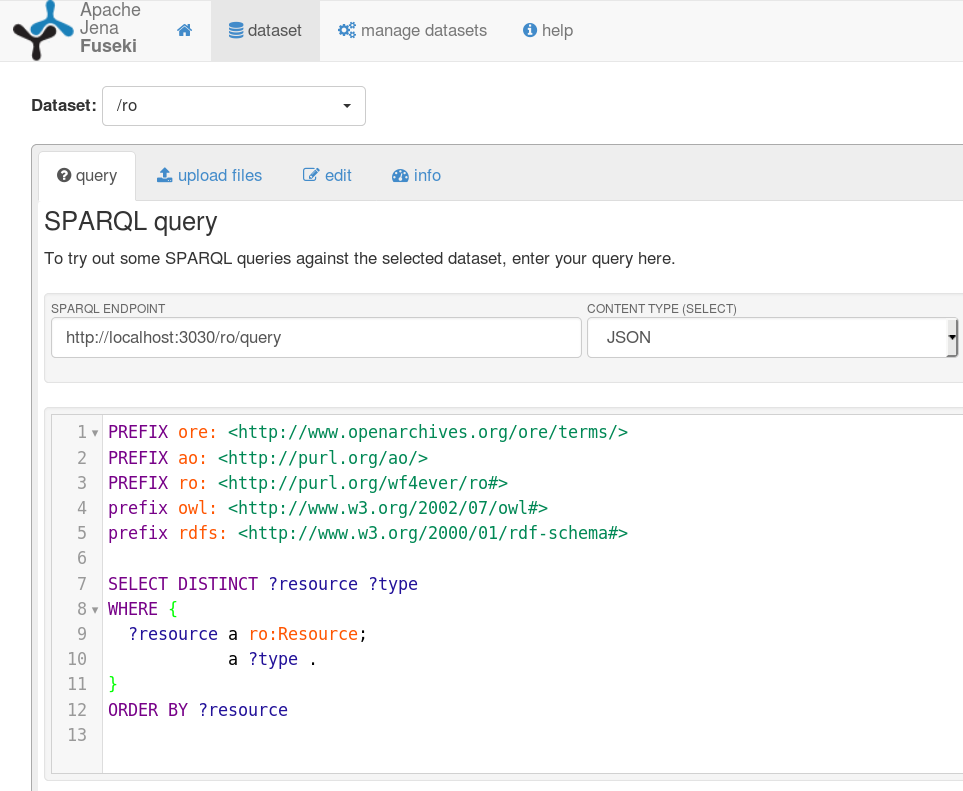Place cursor on prefix rdfs: line
This screenshot has width=963, height=791.
pyautogui.click(x=368, y=533)
